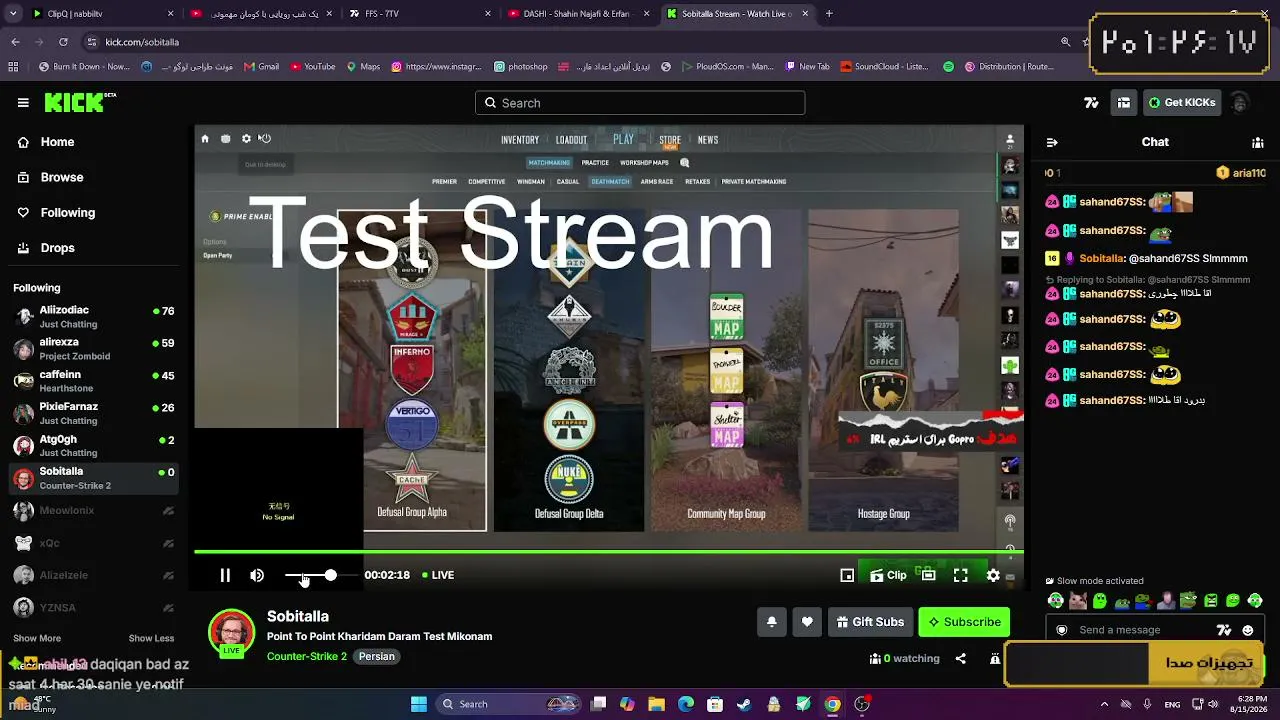Screen dimensions: 1280x720
Task: Open Atg0gh channel in Following list
Action: [95, 446]
